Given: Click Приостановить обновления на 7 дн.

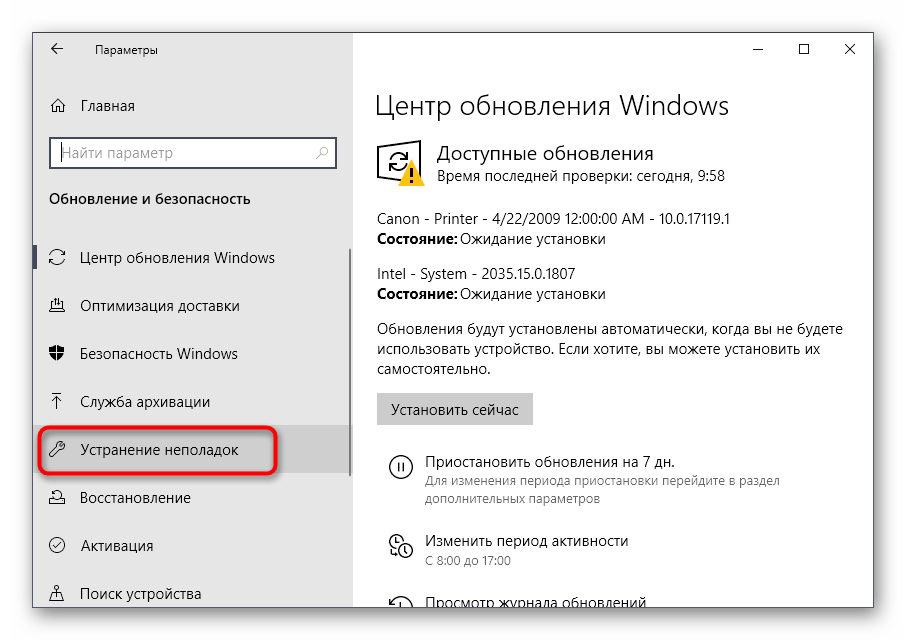Looking at the screenshot, I should (550, 462).
